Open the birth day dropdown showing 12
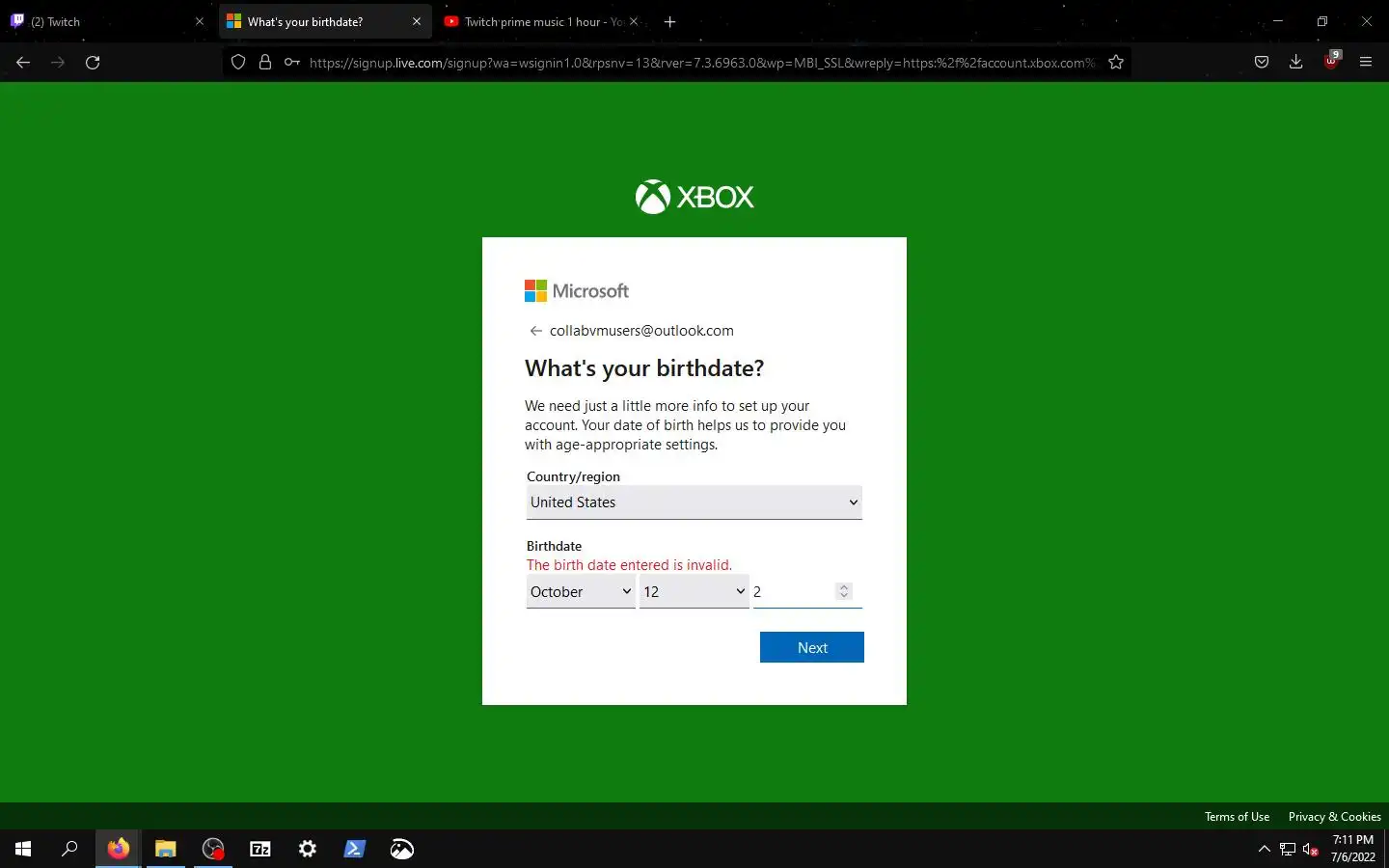This screenshot has height=868, width=1389. click(x=694, y=592)
